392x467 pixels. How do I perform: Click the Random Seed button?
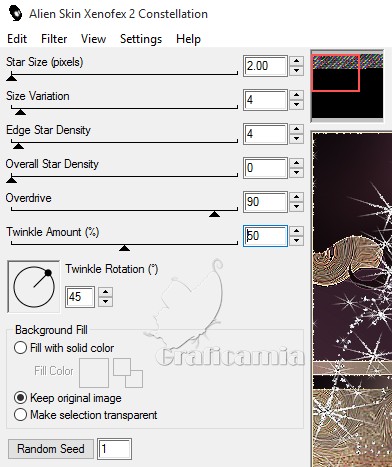[x=51, y=449]
